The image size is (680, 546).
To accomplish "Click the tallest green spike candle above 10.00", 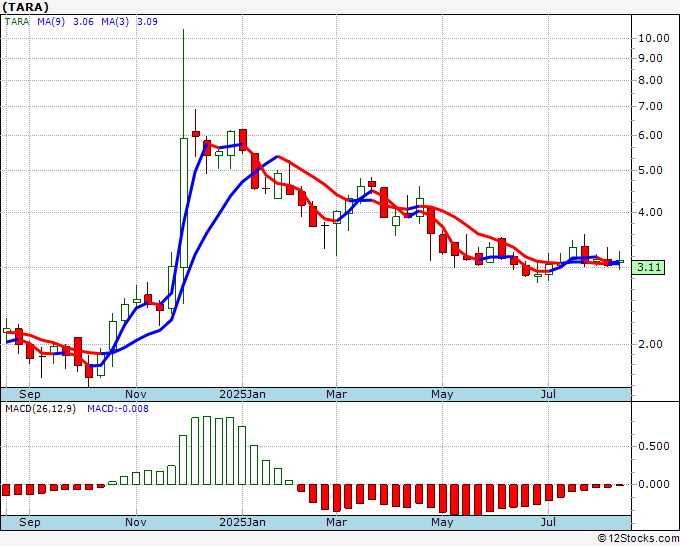I will 184,167.
